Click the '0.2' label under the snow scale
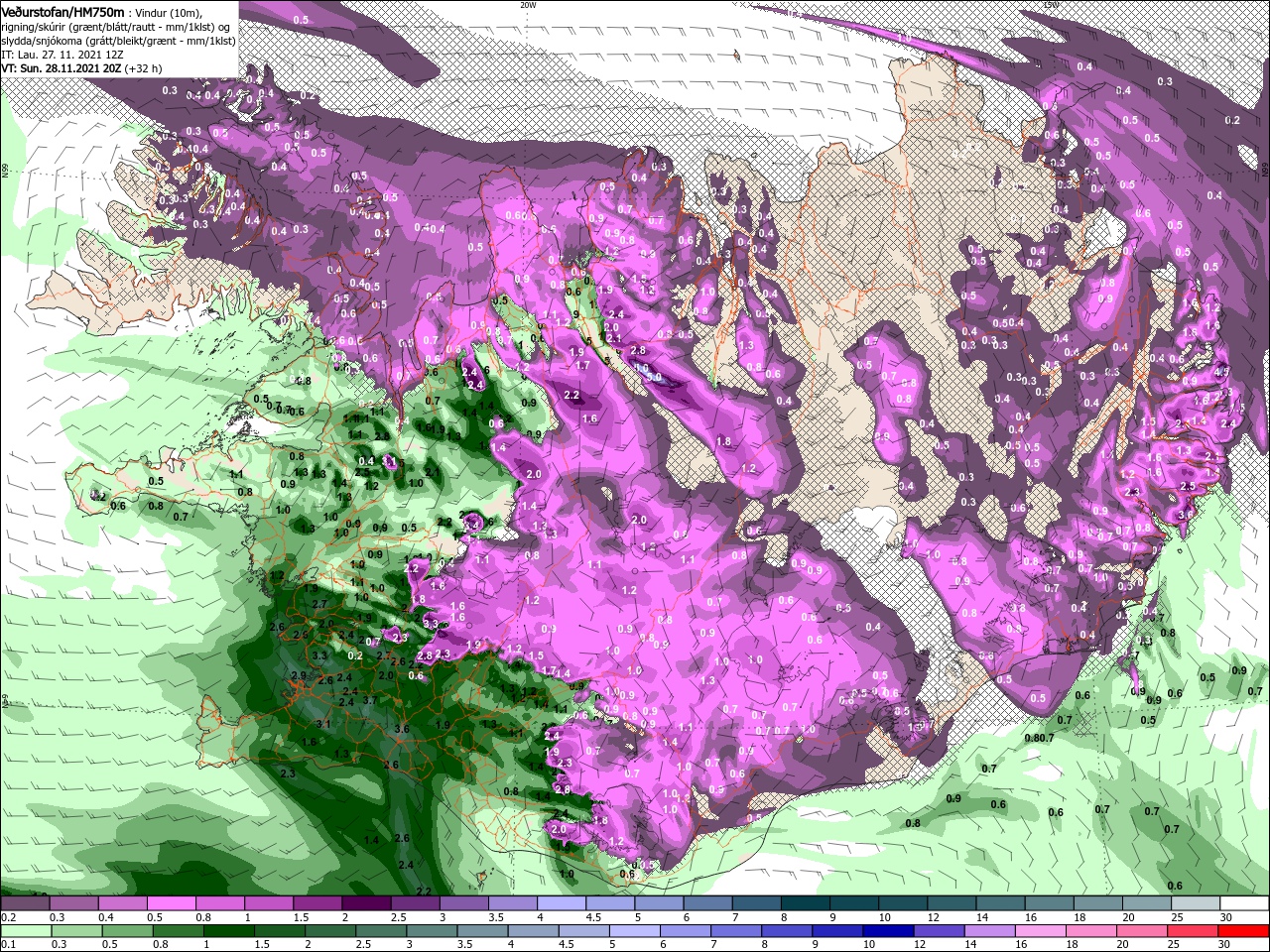Image resolution: width=1270 pixels, height=952 pixels. coord(7,917)
